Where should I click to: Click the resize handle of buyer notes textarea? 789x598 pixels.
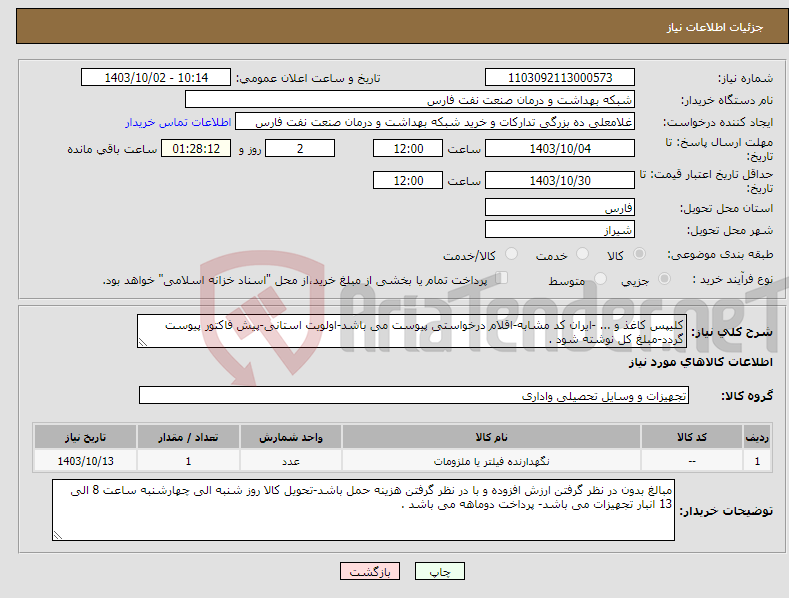(58, 536)
